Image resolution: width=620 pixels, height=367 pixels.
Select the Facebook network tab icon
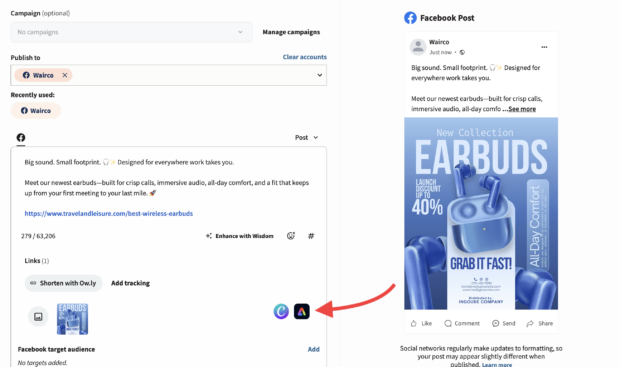point(21,138)
